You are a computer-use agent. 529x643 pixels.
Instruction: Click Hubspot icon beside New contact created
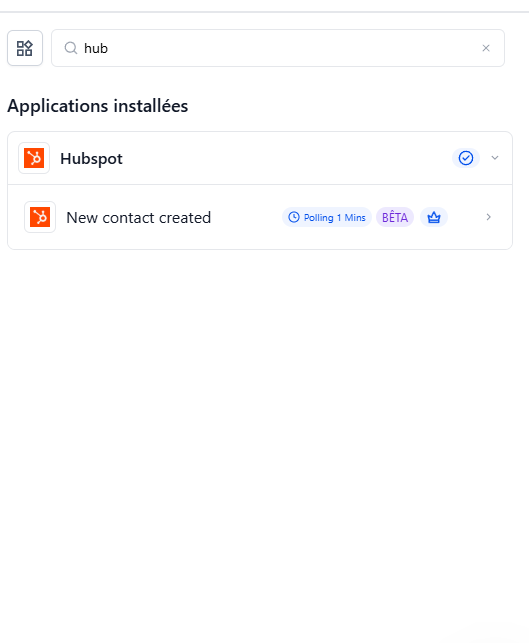(40, 217)
